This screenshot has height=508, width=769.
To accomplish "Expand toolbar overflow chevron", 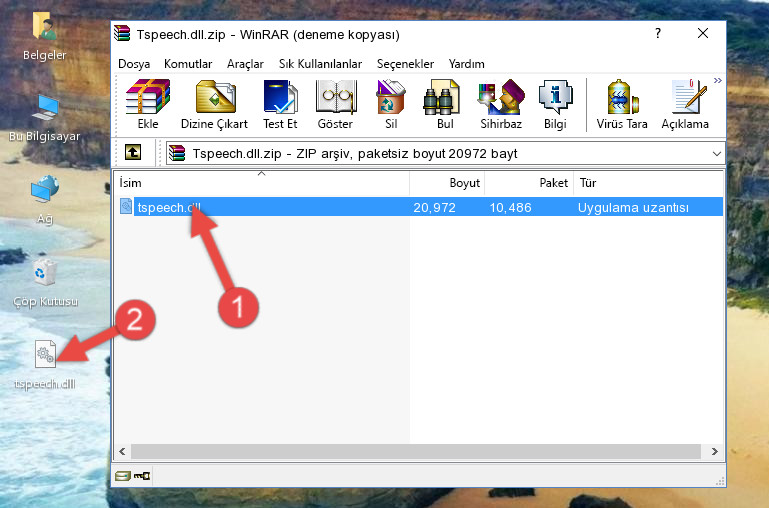I will pos(718,80).
